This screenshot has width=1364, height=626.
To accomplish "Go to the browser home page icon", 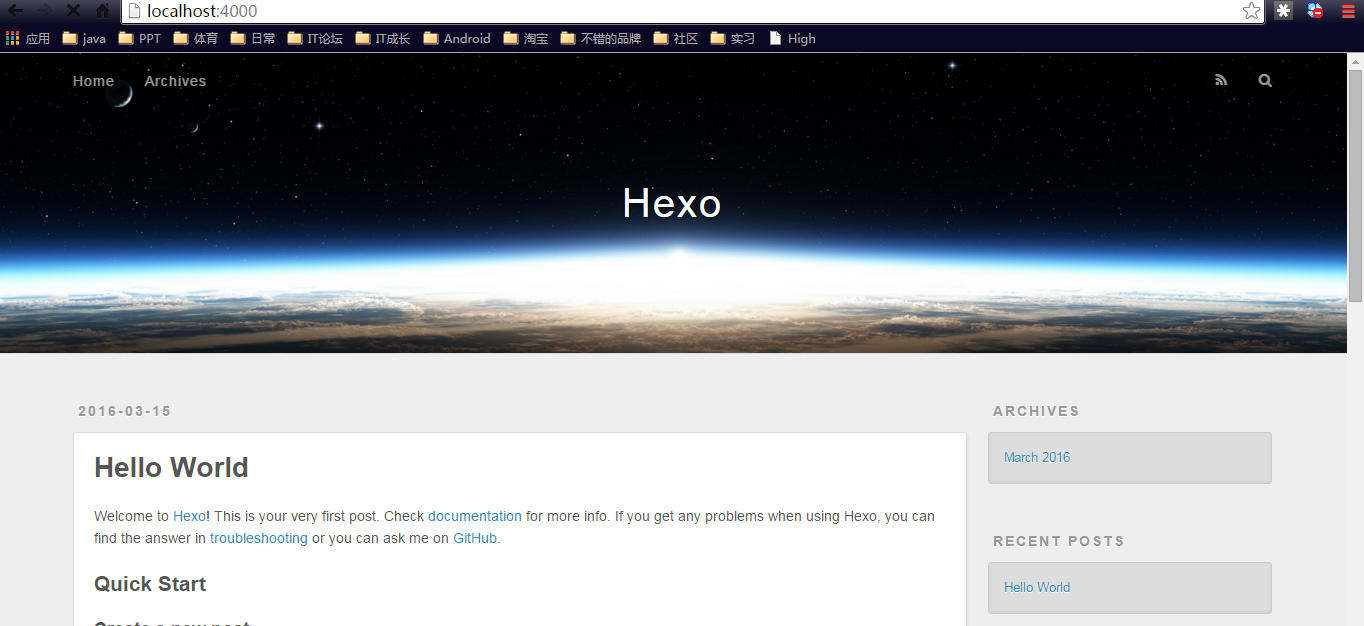I will tap(102, 11).
